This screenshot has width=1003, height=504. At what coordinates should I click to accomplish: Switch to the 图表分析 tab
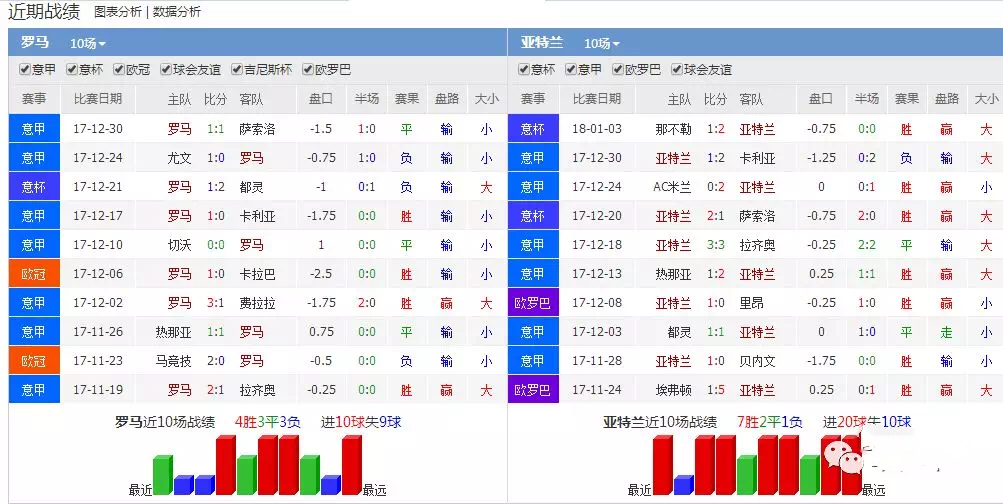click(x=117, y=12)
